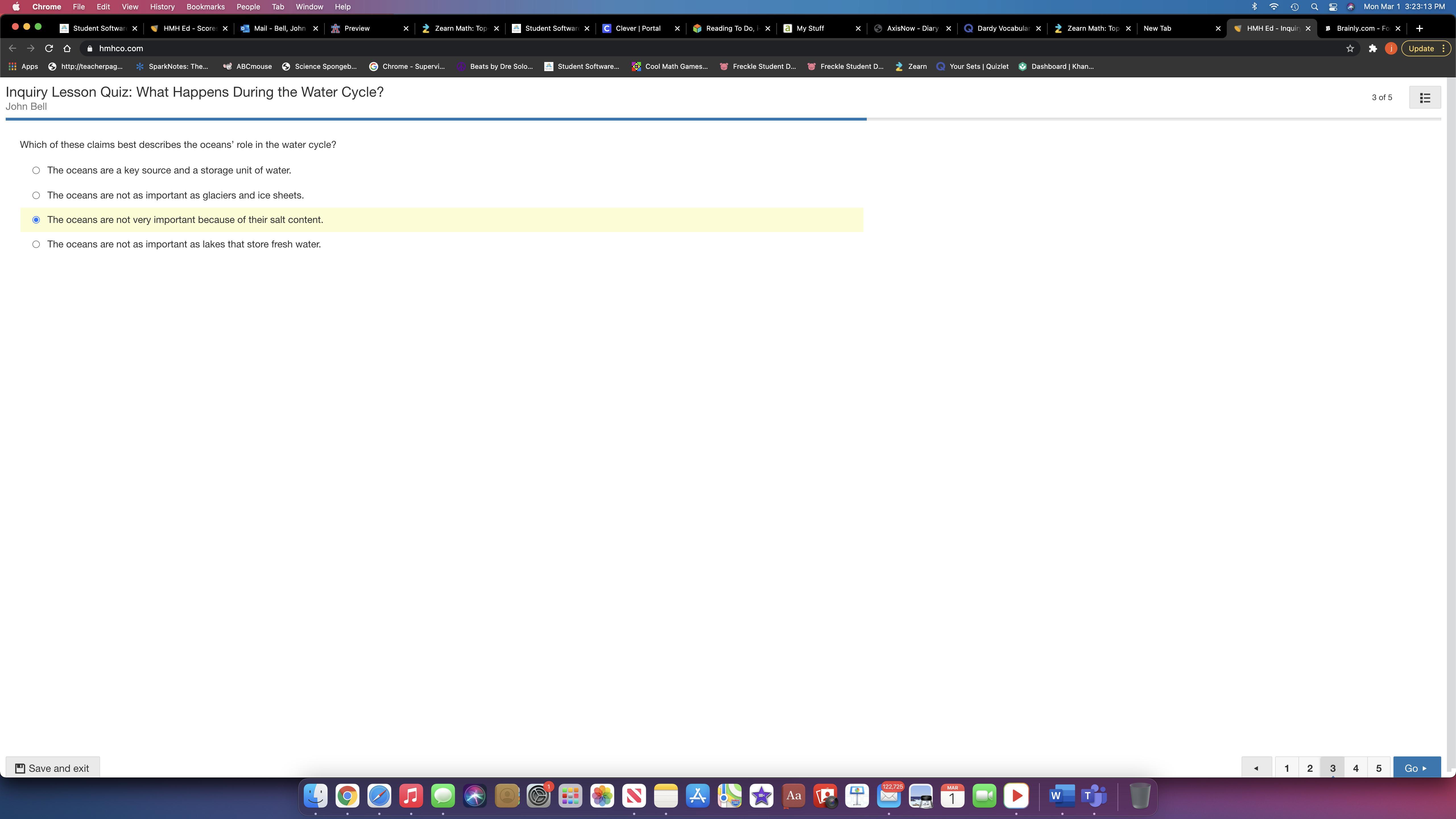Viewport: 1456px width, 819px height.
Task: Choose the 'glaciers and ice sheets' option
Action: [36, 196]
